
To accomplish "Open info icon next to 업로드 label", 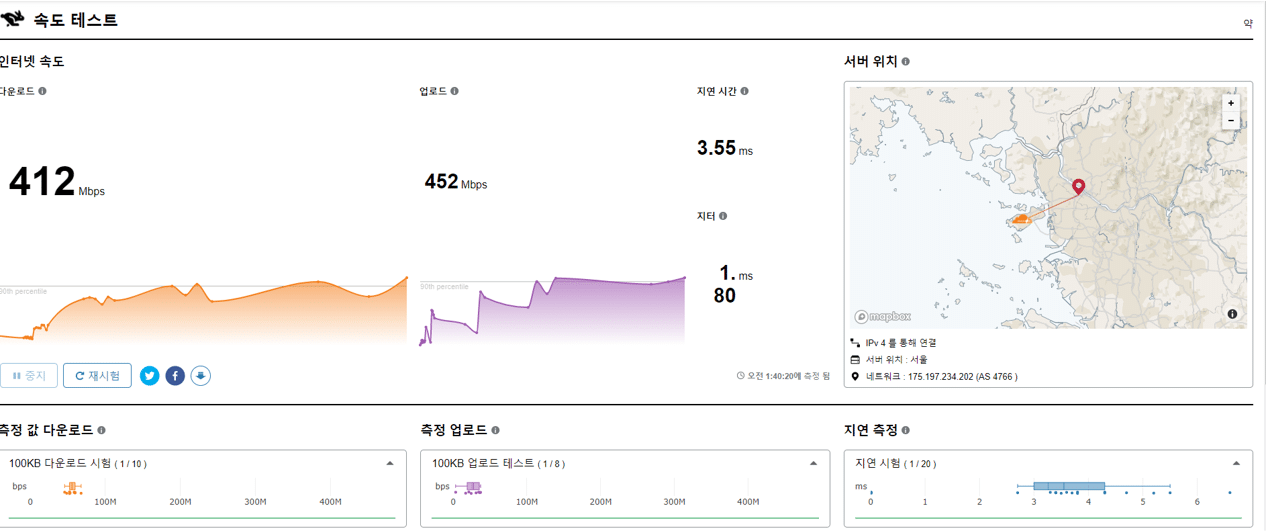I will pyautogui.click(x=454, y=91).
